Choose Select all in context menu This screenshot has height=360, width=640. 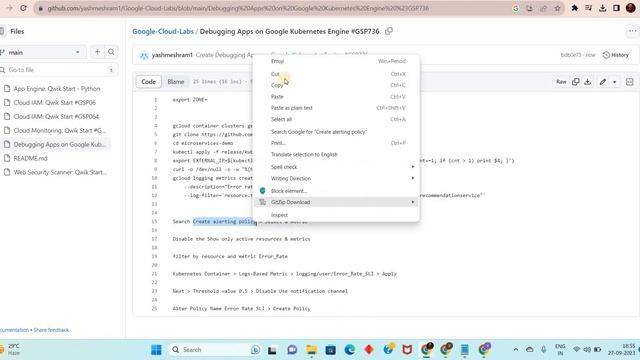click(337, 119)
